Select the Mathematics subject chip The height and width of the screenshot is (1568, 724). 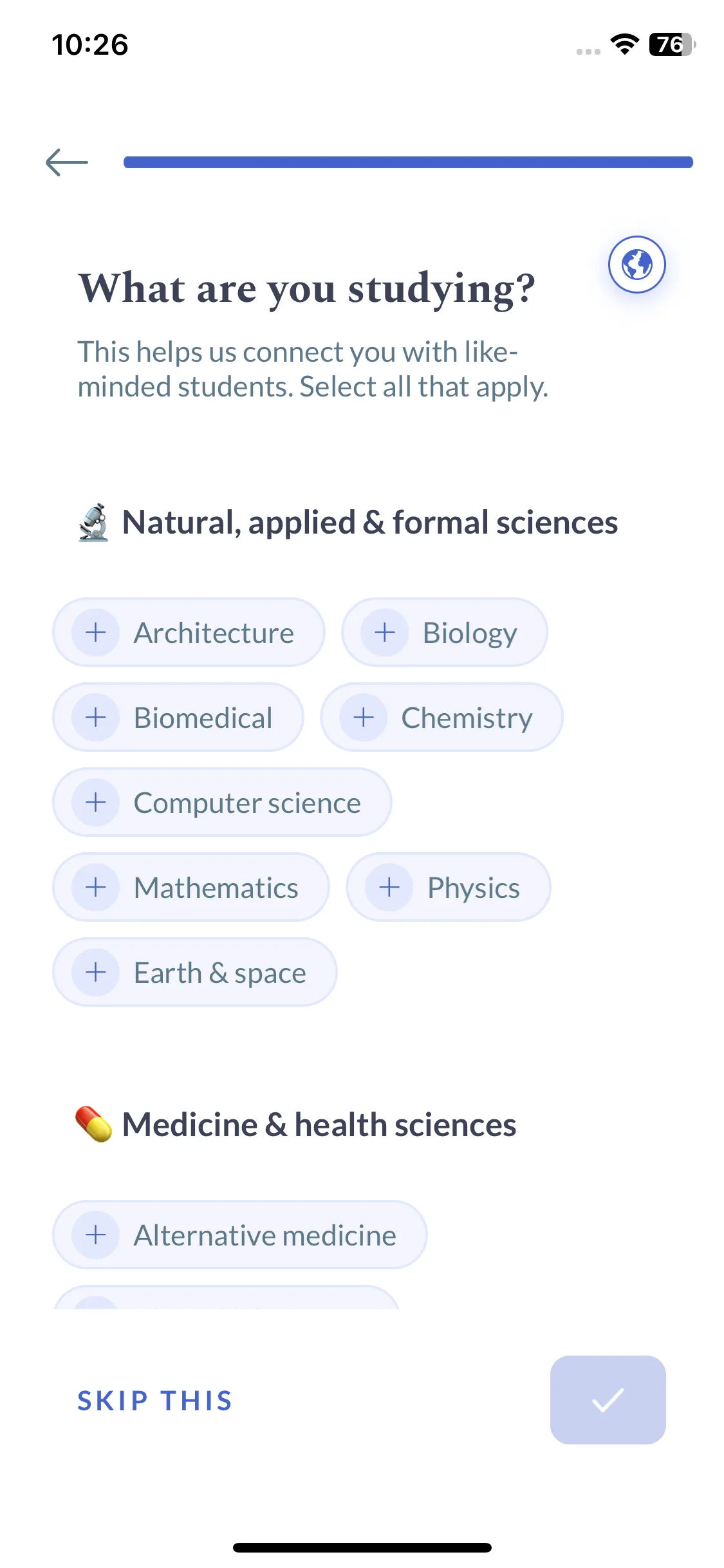tap(191, 887)
